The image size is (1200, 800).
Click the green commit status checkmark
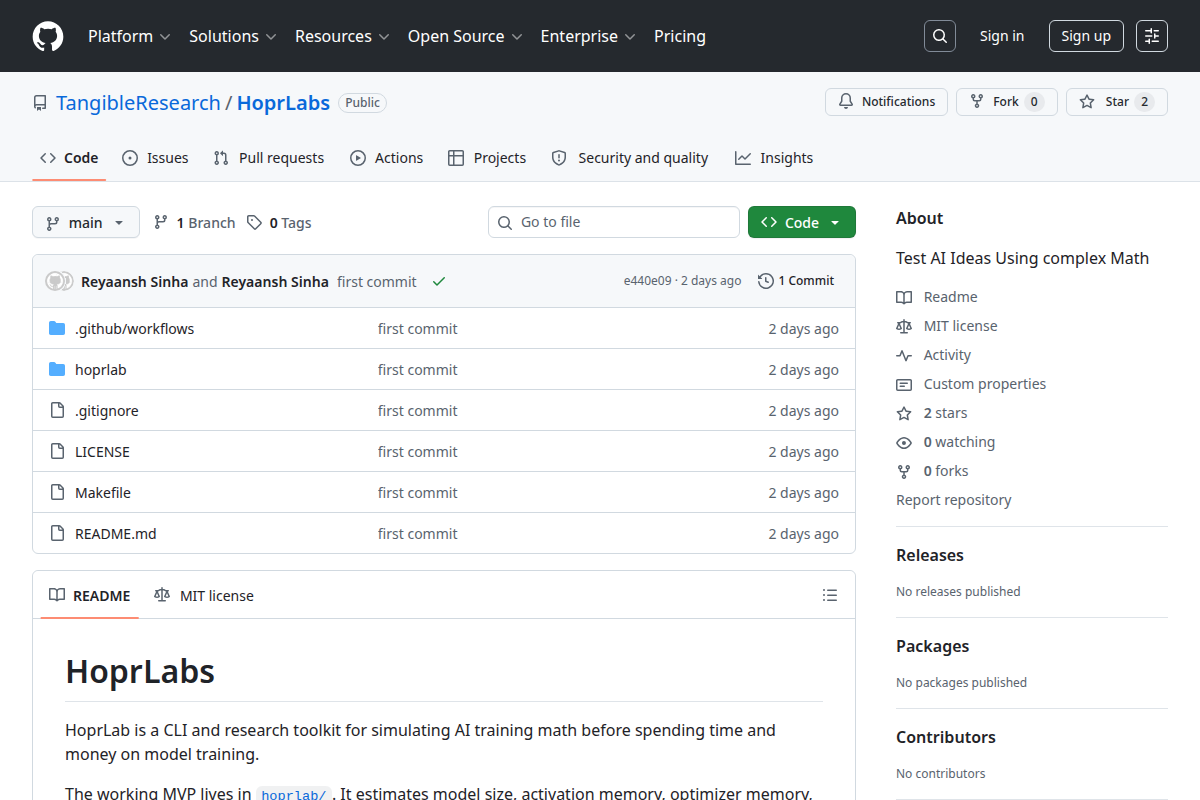(x=438, y=282)
